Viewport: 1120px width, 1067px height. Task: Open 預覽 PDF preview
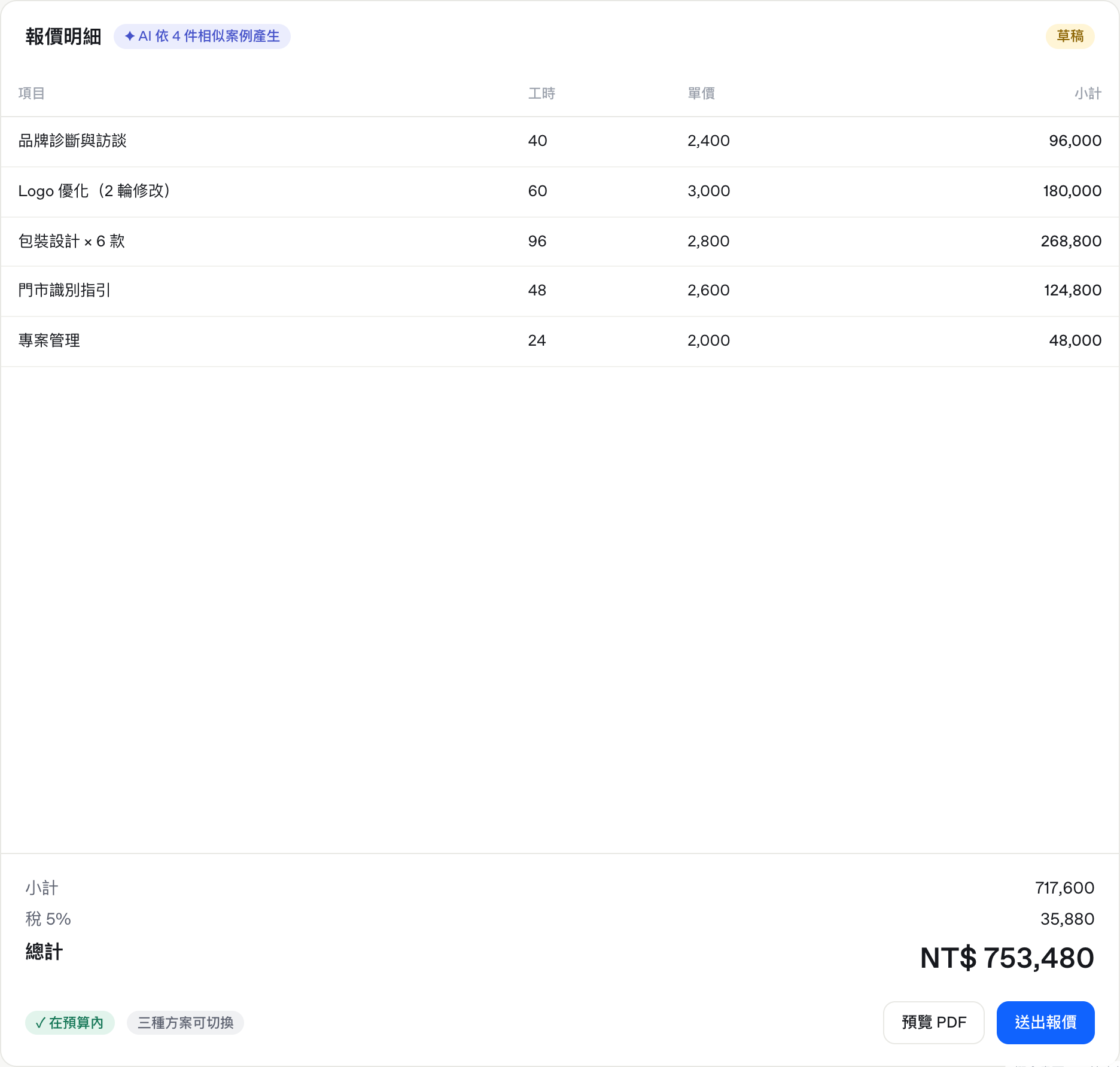click(933, 1022)
